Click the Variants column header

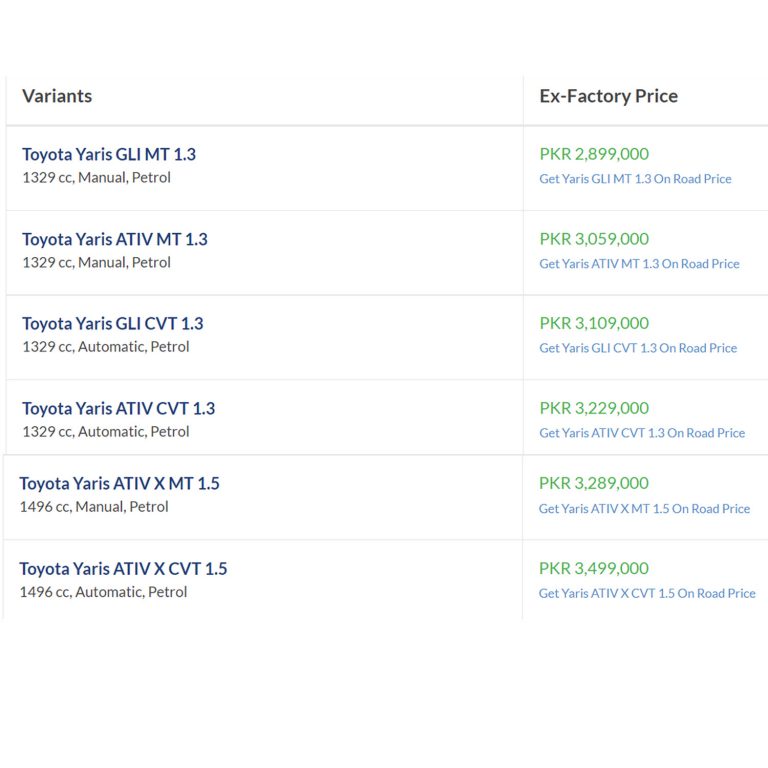[x=57, y=96]
